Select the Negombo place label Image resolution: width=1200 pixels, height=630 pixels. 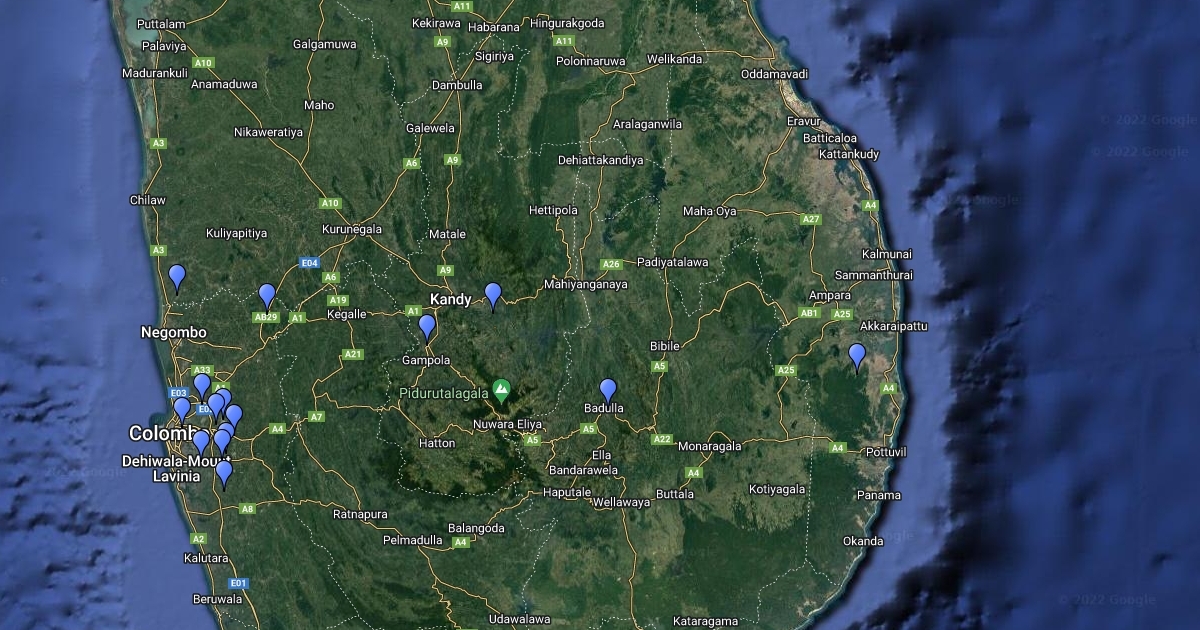(173, 332)
